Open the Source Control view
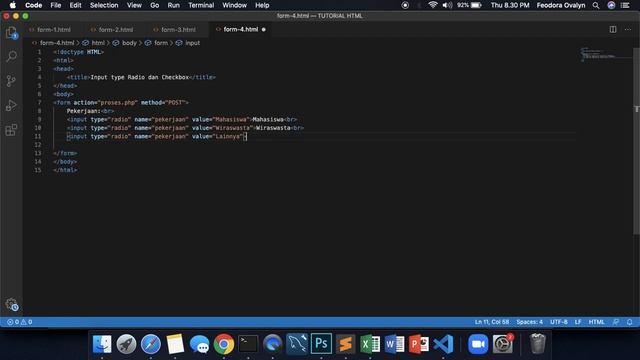The width and height of the screenshot is (640, 360). (x=11, y=81)
